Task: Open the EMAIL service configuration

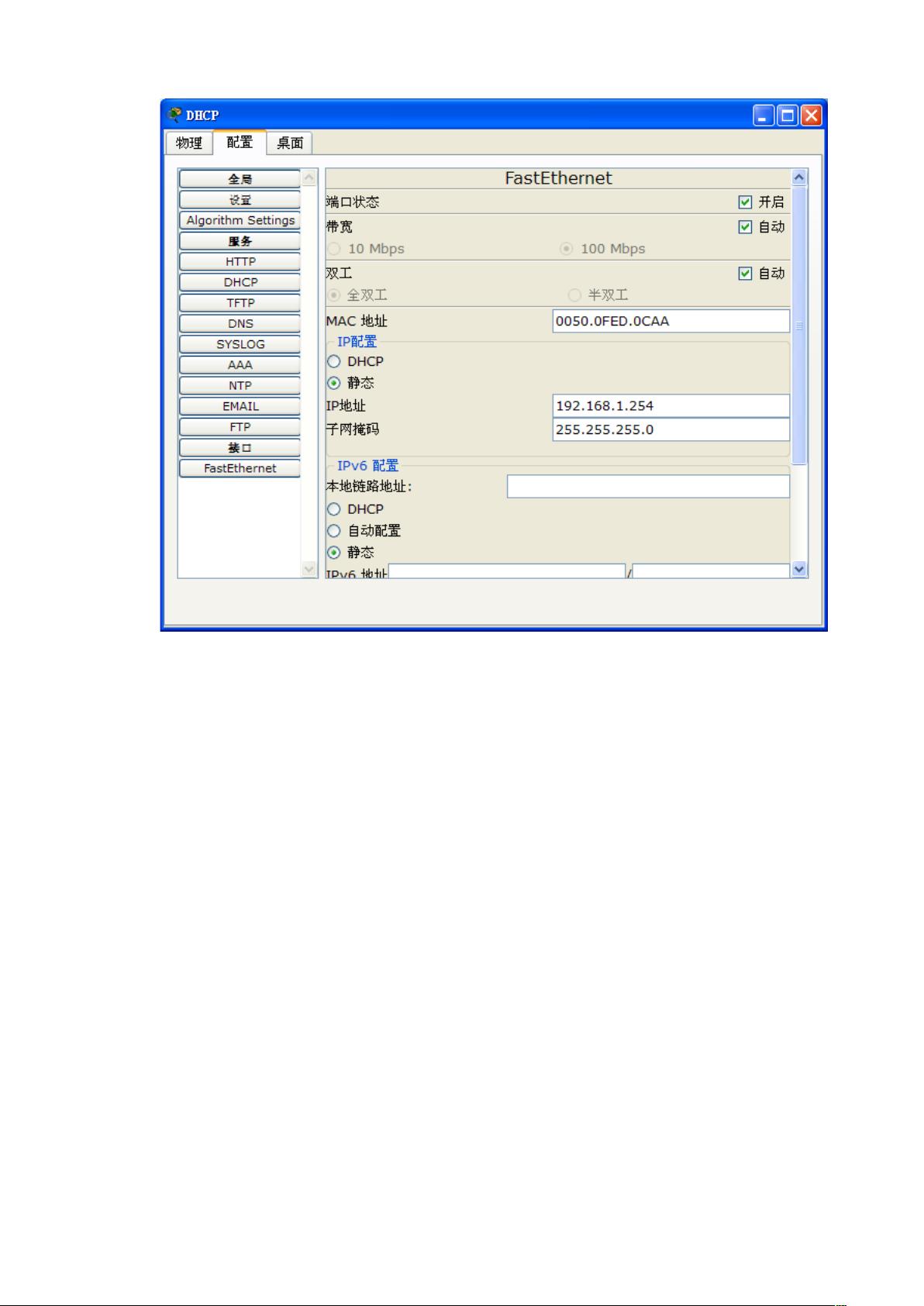Action: (240, 406)
